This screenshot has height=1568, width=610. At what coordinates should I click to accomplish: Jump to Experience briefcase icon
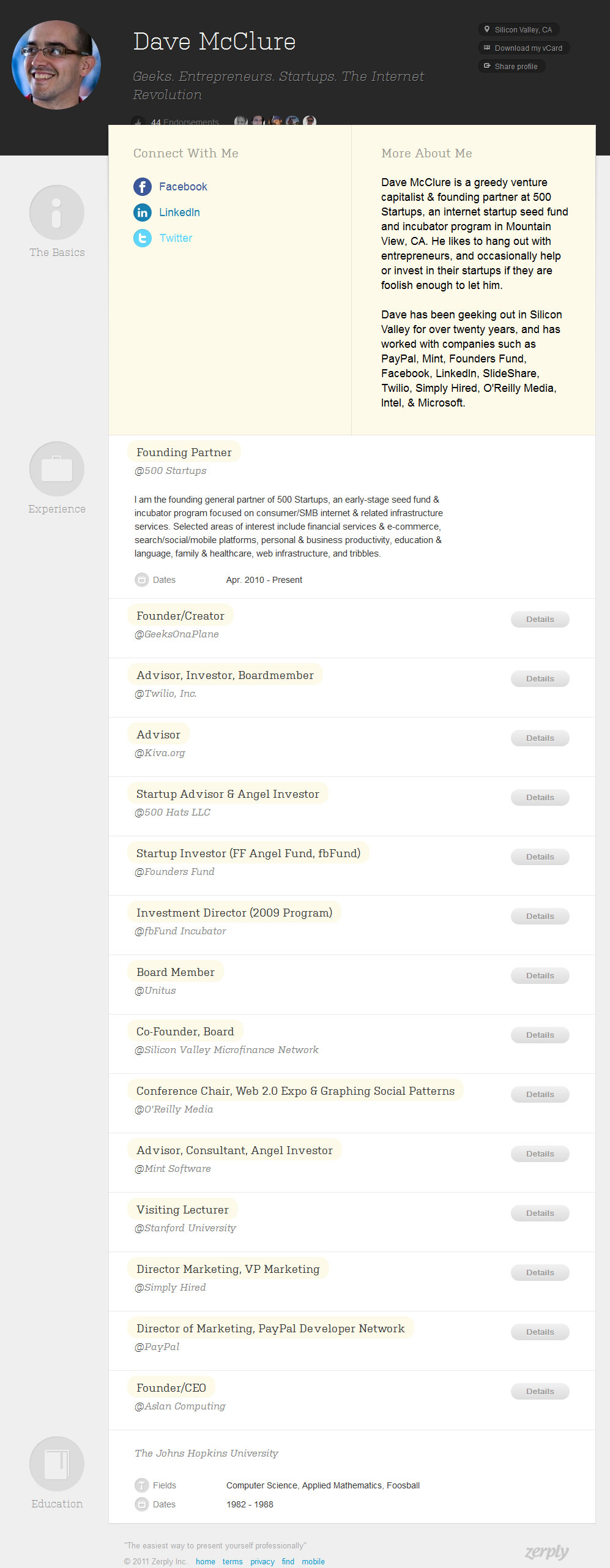click(57, 469)
